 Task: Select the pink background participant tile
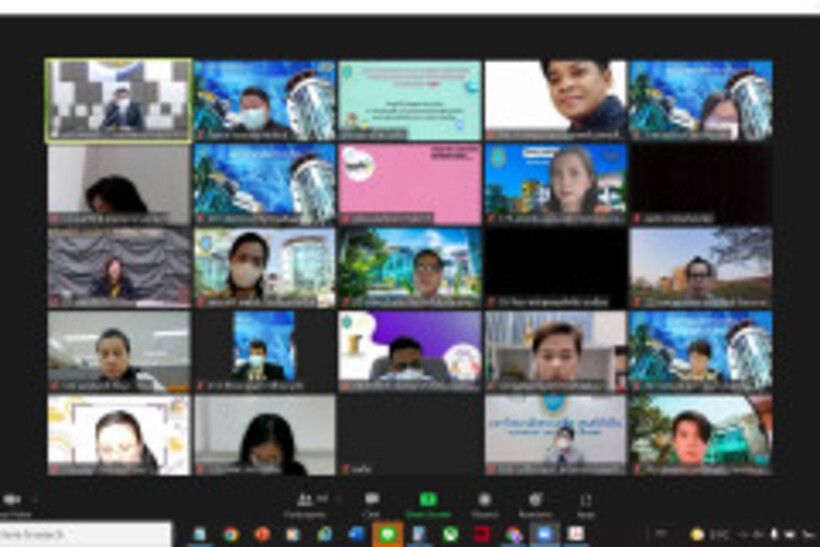(410, 184)
